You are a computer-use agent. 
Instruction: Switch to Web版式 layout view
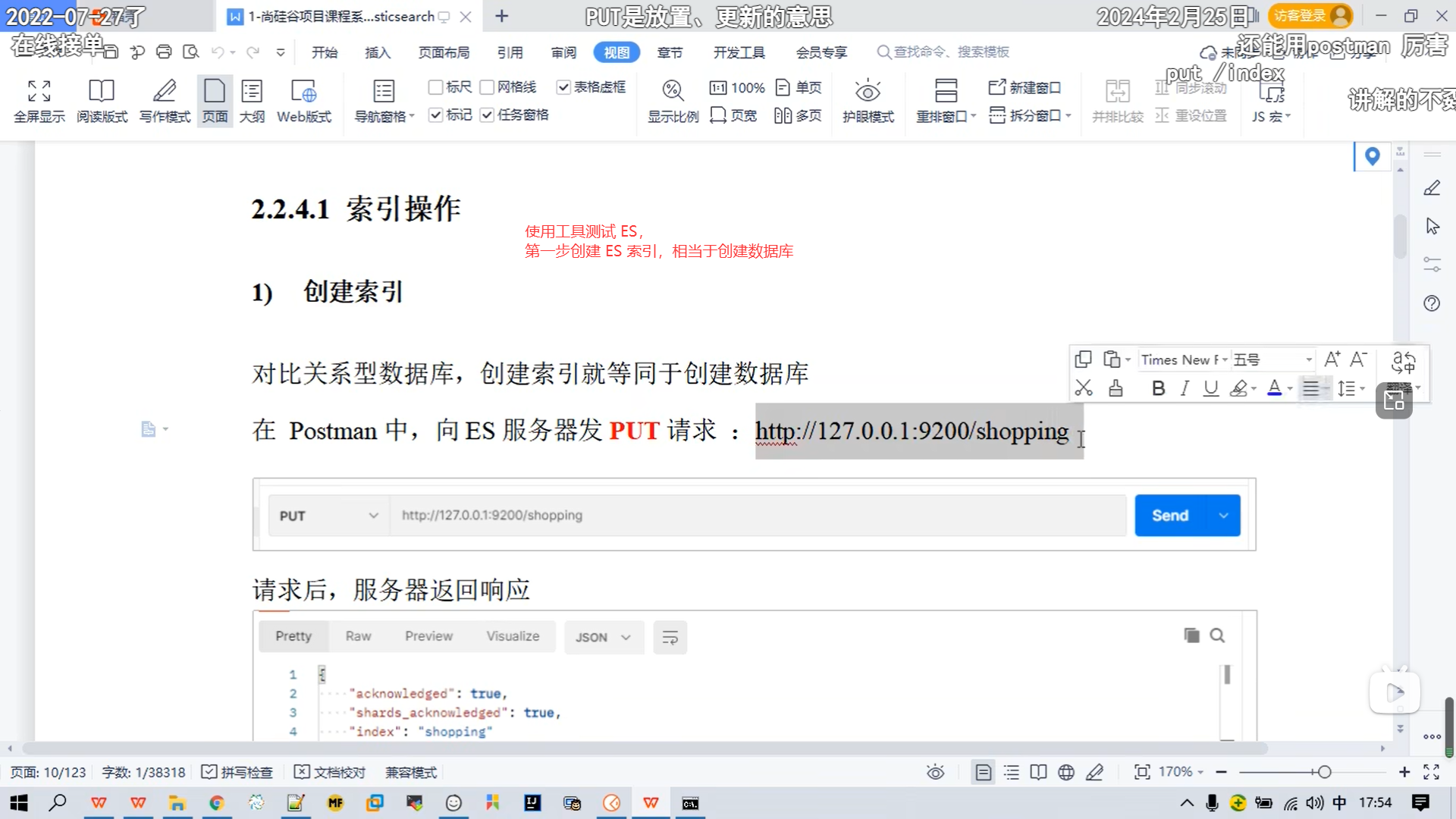click(x=304, y=92)
